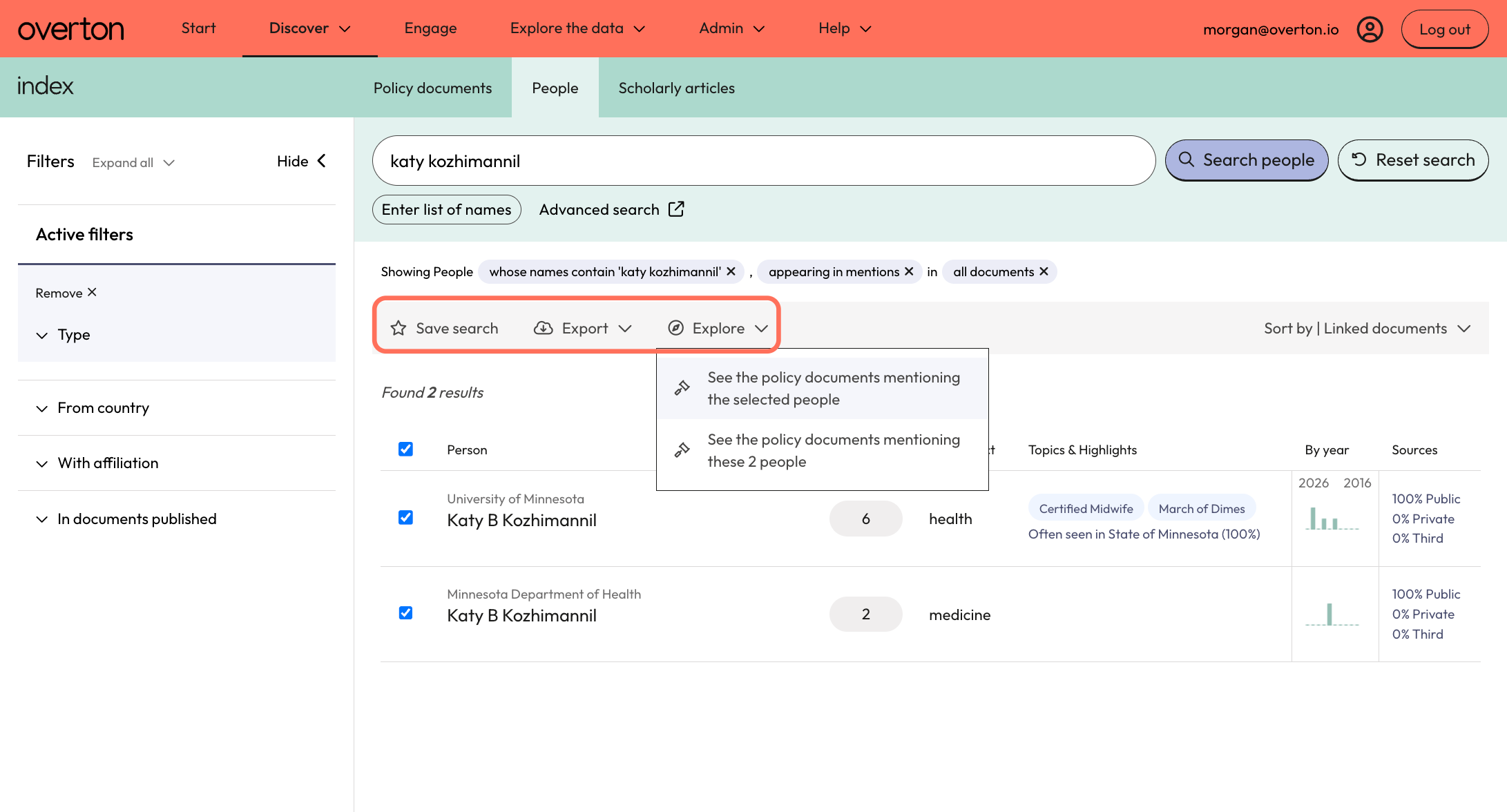Click the Search people button
Image resolution: width=1507 pixels, height=812 pixels.
click(1247, 160)
